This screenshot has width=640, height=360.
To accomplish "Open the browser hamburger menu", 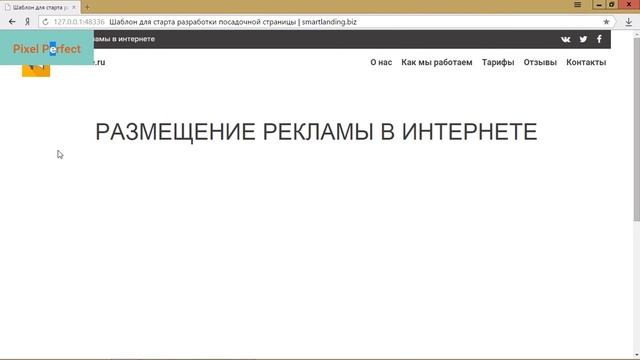I will point(578,4).
